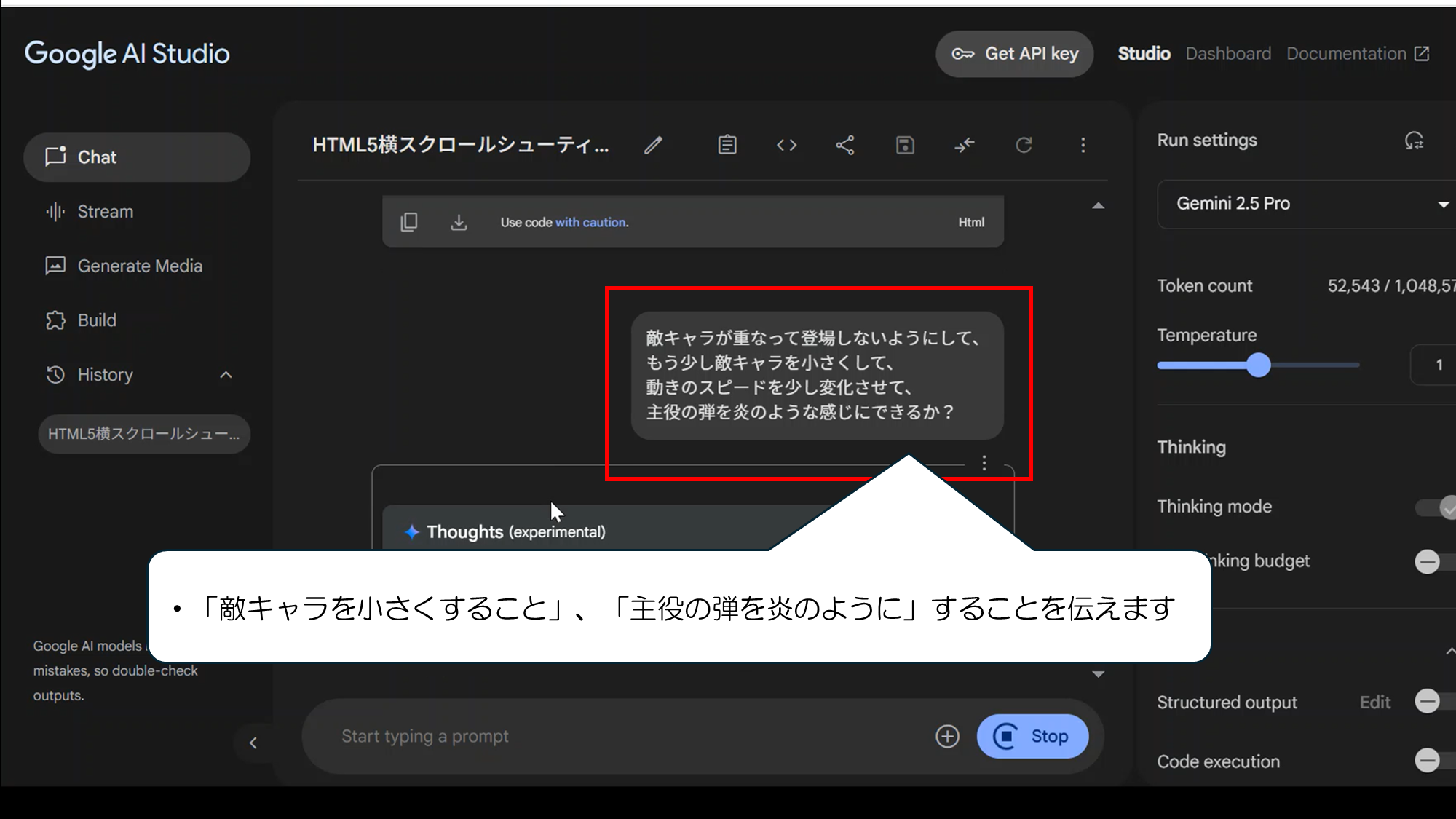Image resolution: width=1456 pixels, height=819 pixels.
Task: Click the Get code brackets icon
Action: [x=786, y=145]
